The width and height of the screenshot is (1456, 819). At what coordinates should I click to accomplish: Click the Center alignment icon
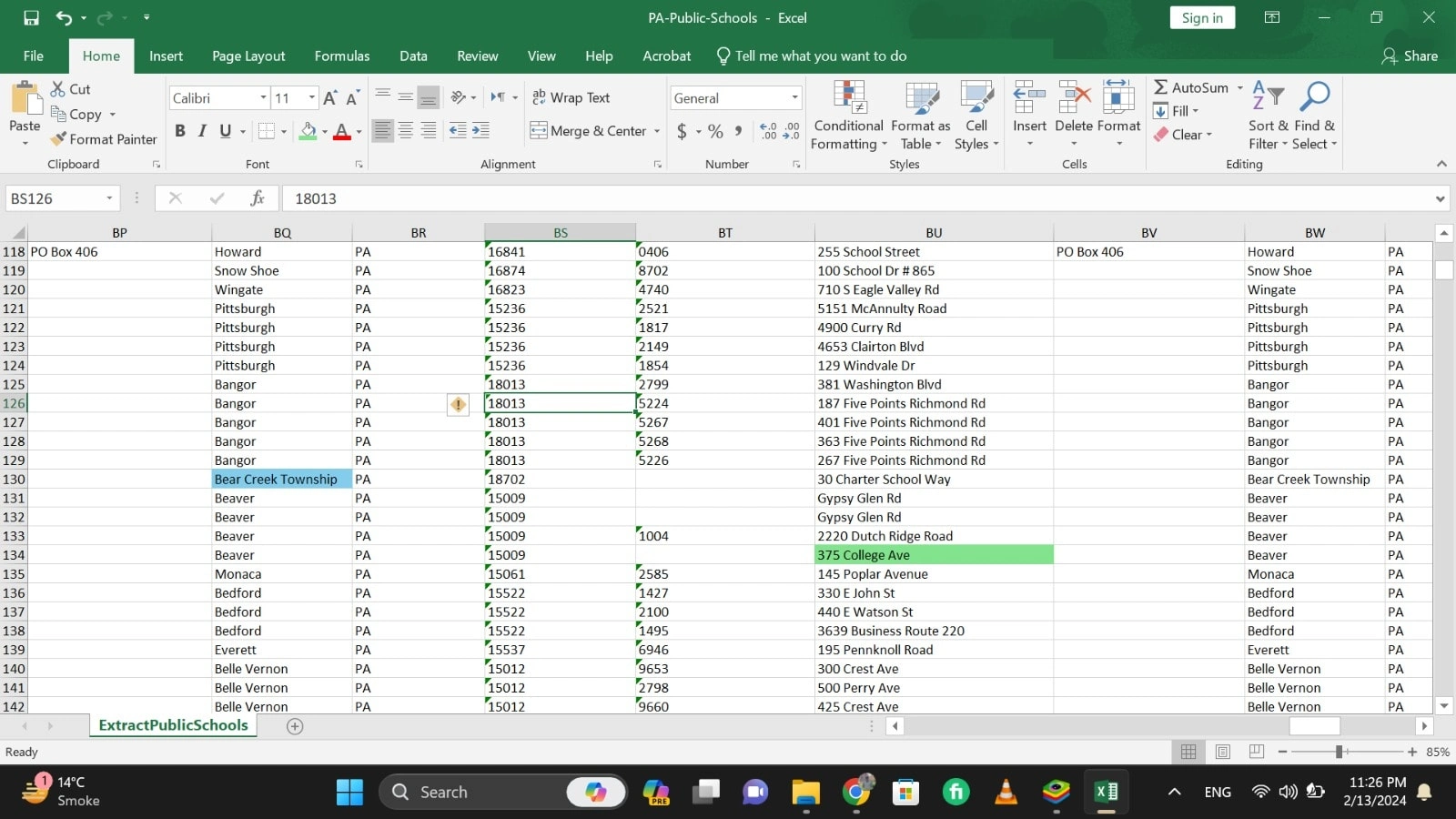point(406,131)
